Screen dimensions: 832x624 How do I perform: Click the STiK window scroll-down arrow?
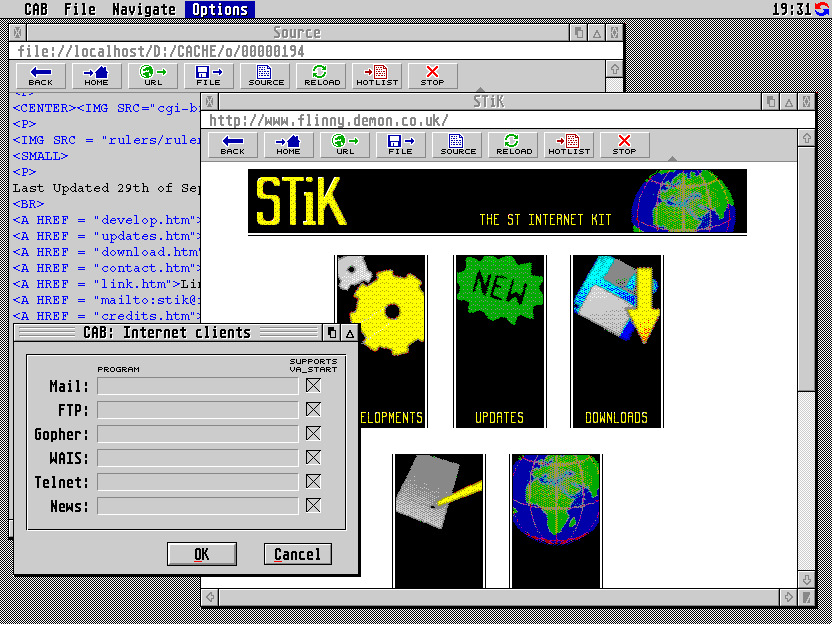point(807,579)
